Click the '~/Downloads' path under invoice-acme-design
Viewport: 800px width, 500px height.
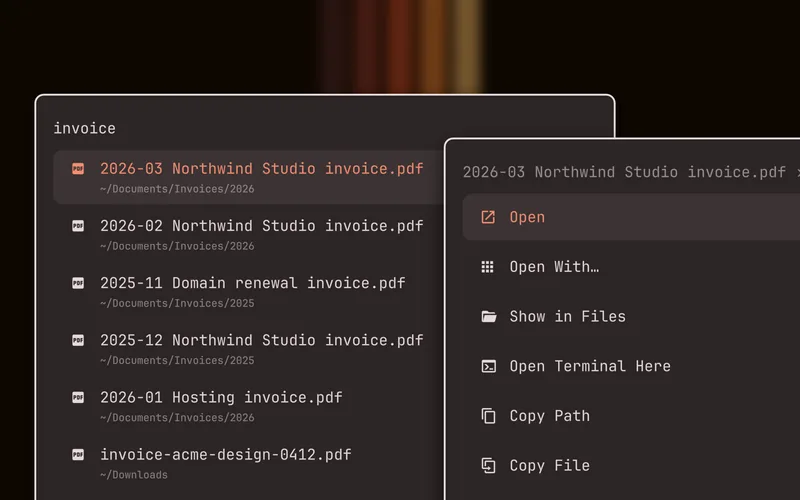point(134,475)
